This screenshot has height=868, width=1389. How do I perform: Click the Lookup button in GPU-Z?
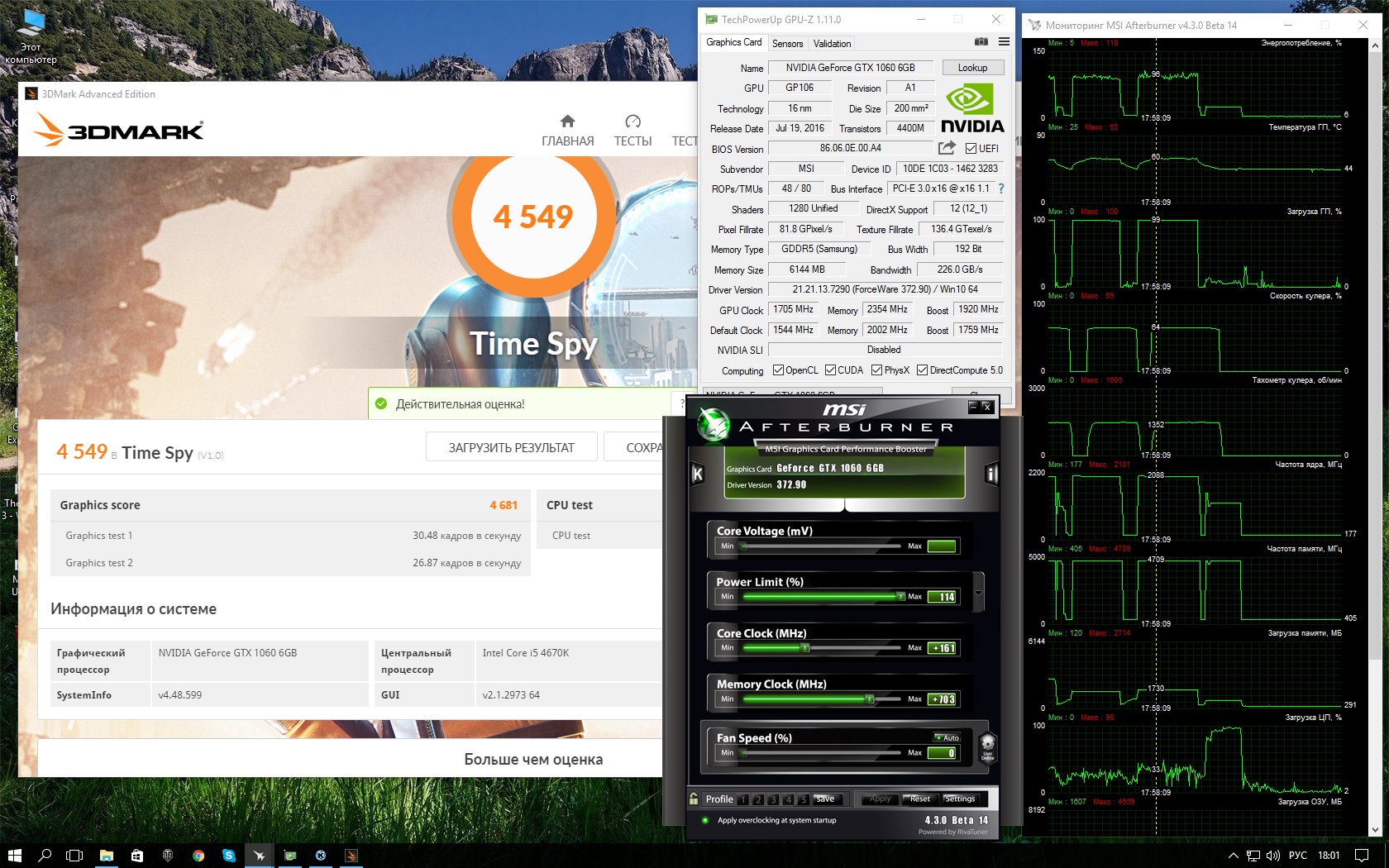point(972,68)
